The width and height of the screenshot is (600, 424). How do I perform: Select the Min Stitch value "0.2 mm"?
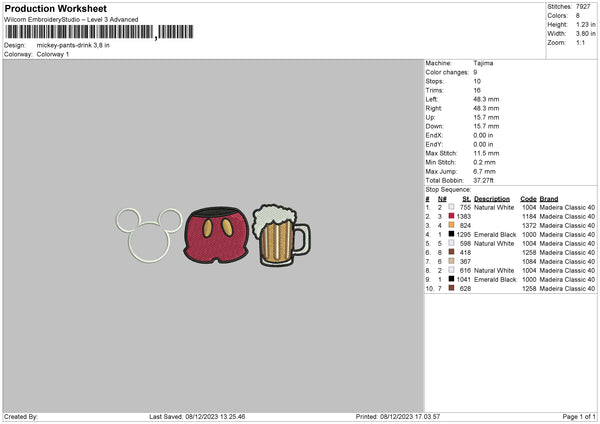pos(484,162)
